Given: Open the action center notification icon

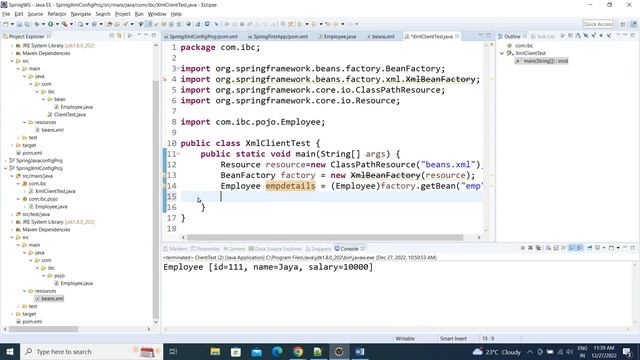Looking at the screenshot, I should coord(627,351).
